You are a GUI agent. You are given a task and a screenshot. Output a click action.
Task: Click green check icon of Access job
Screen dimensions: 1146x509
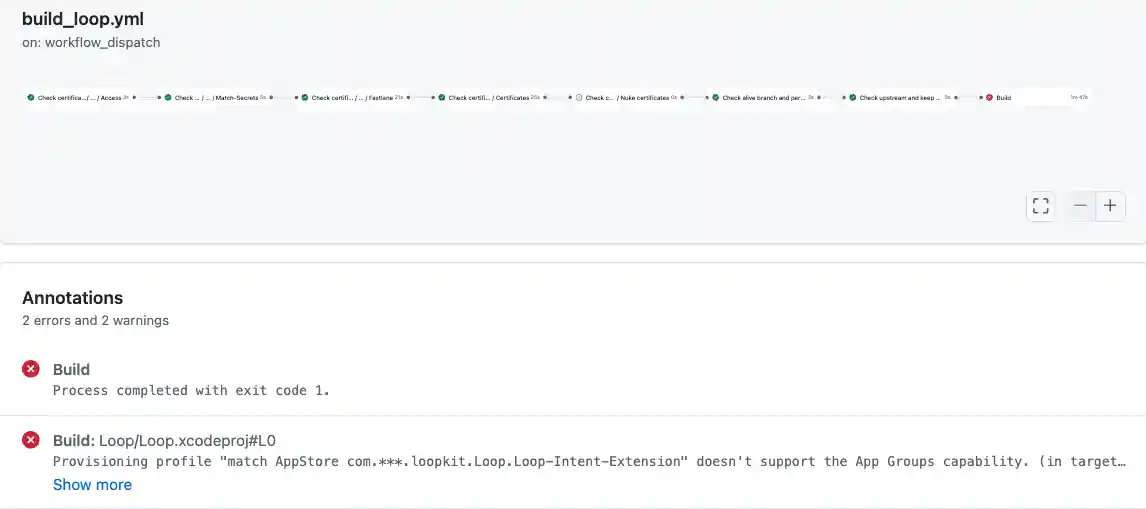(x=31, y=97)
